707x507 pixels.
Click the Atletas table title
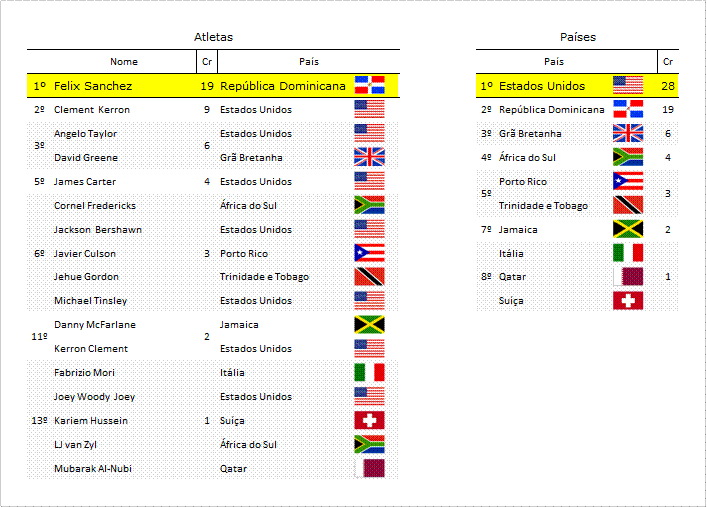tap(213, 37)
